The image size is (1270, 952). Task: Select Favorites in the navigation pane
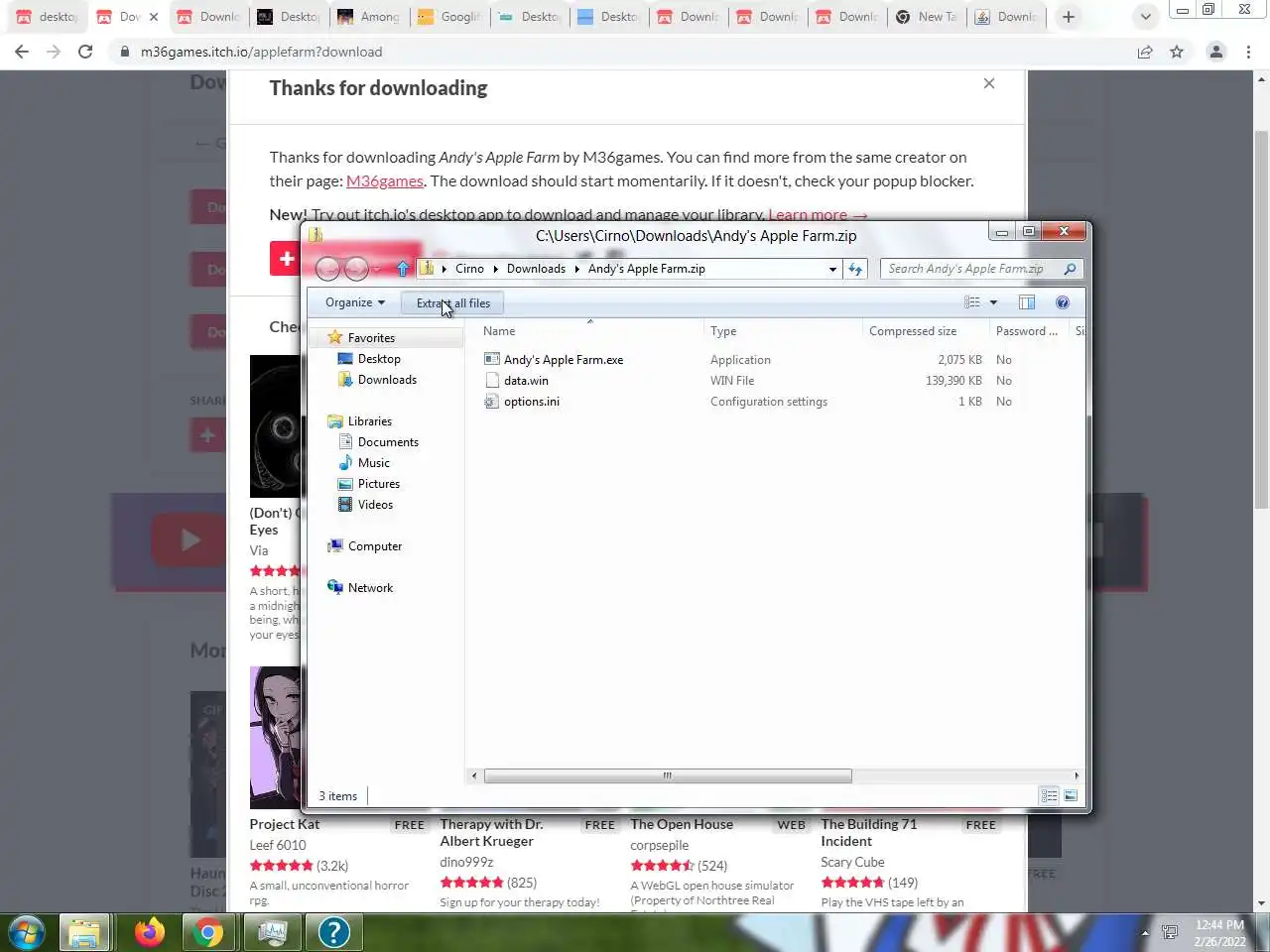371,338
